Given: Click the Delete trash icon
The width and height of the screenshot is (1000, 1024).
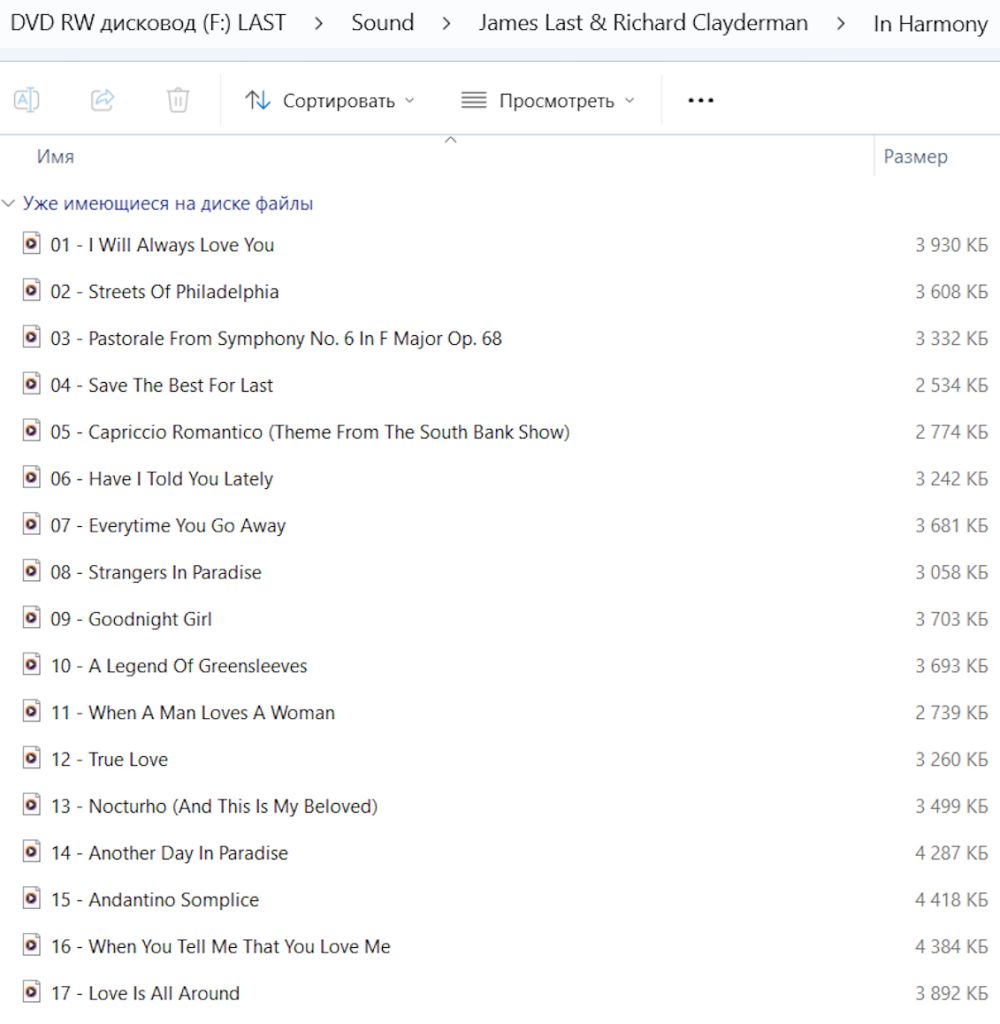Looking at the screenshot, I should (x=178, y=100).
